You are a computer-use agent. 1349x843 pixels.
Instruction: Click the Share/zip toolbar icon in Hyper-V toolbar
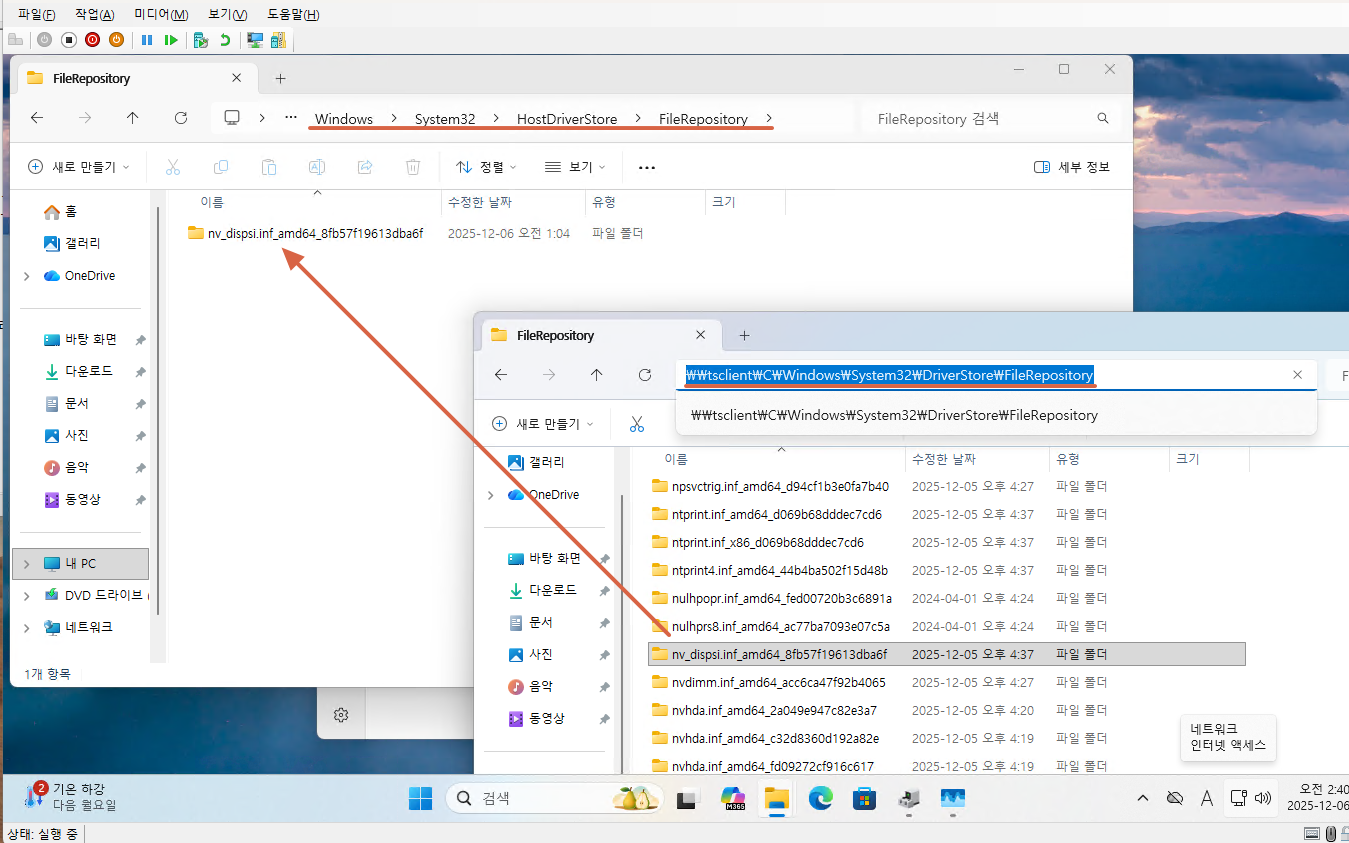tap(278, 40)
